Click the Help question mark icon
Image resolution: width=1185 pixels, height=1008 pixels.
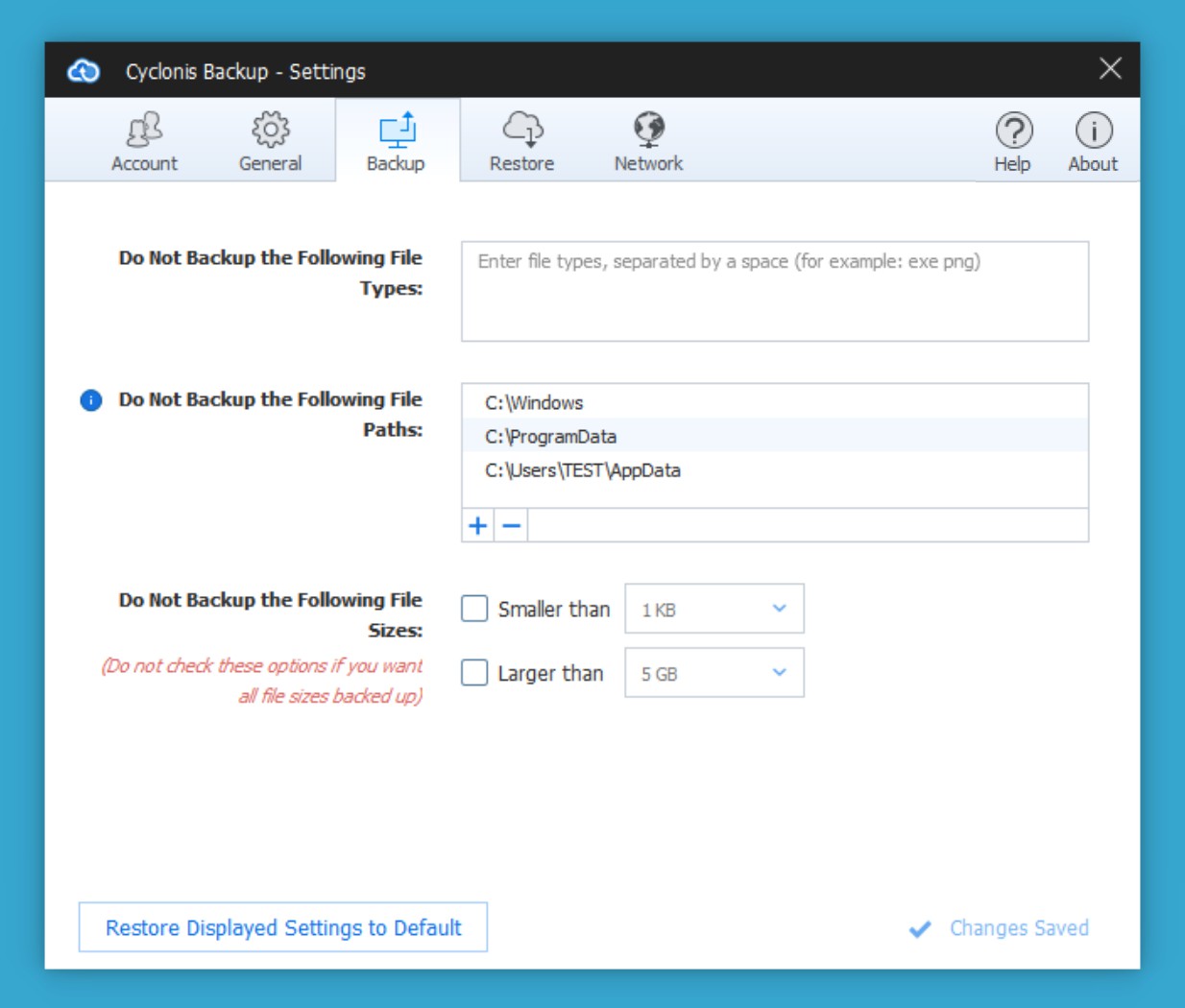click(x=1013, y=132)
